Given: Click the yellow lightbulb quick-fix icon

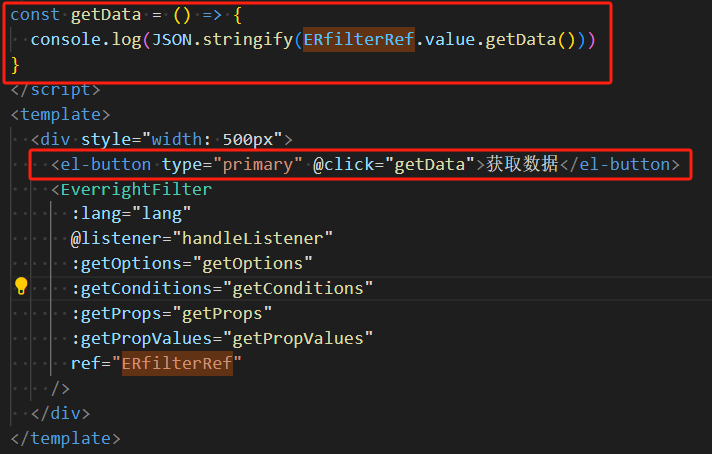Looking at the screenshot, I should (x=21, y=287).
